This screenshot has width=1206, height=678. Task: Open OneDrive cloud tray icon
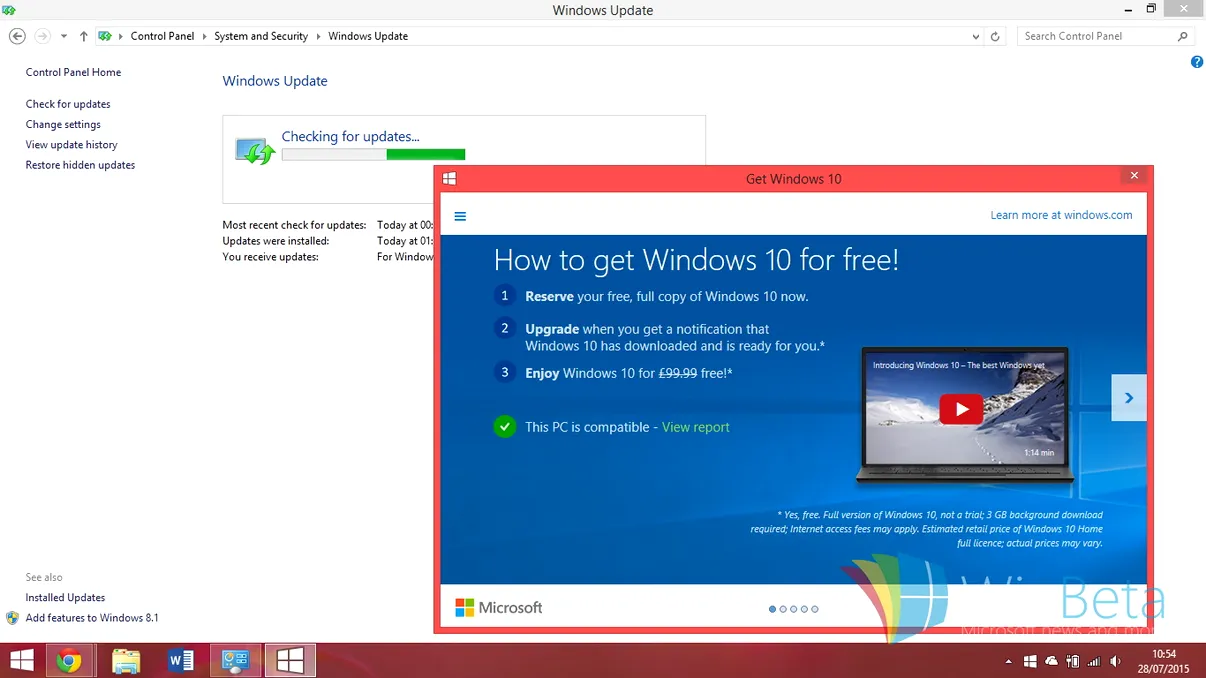click(x=1051, y=661)
